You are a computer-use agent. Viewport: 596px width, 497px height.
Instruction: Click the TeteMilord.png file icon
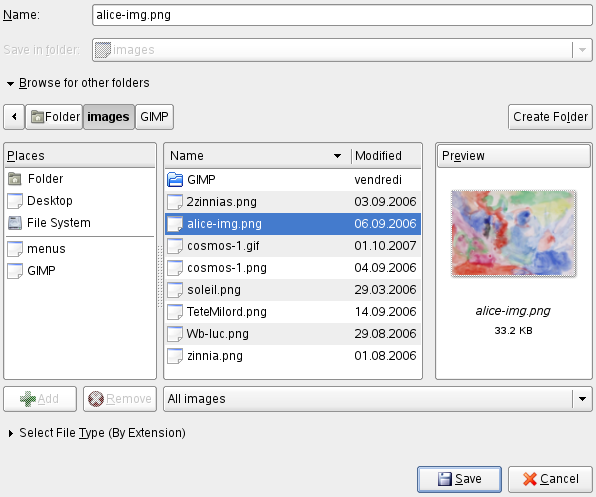point(175,312)
